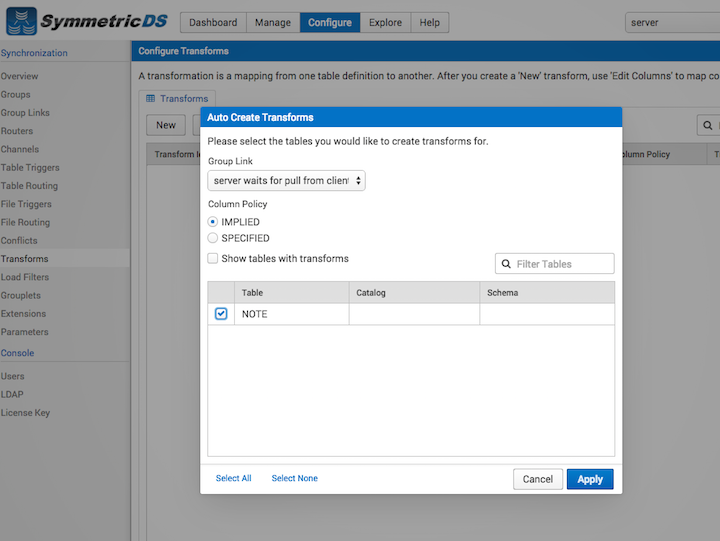Open File Triggers in the sidebar

click(26, 204)
